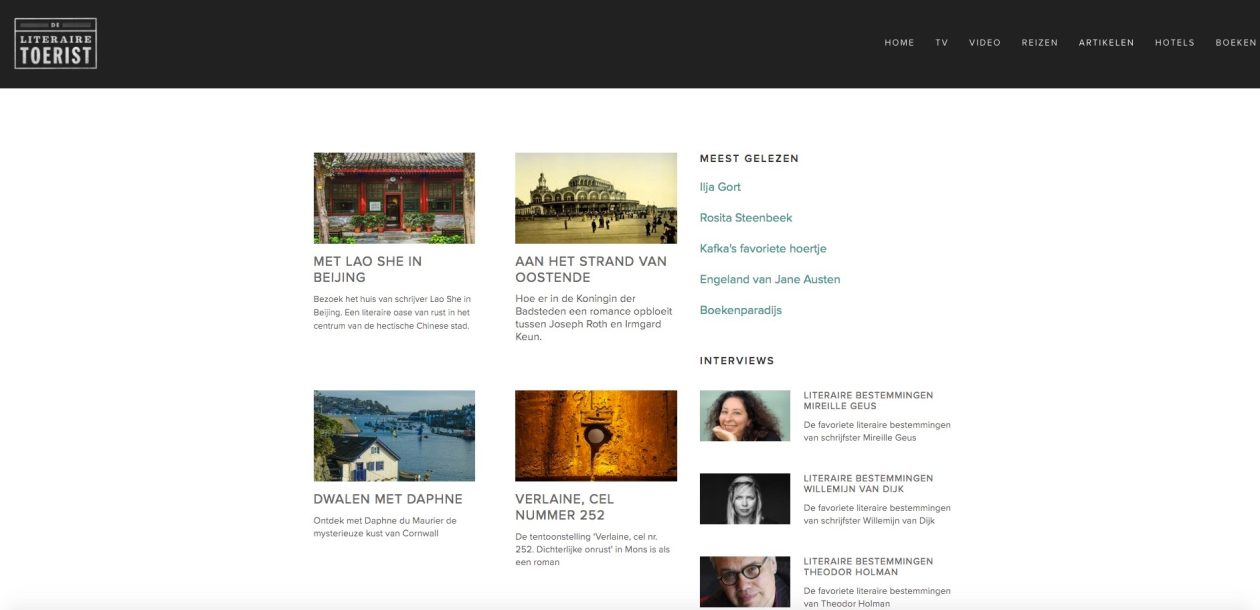Open the Verlaine cell door image
The height and width of the screenshot is (610, 1260).
pyautogui.click(x=595, y=436)
